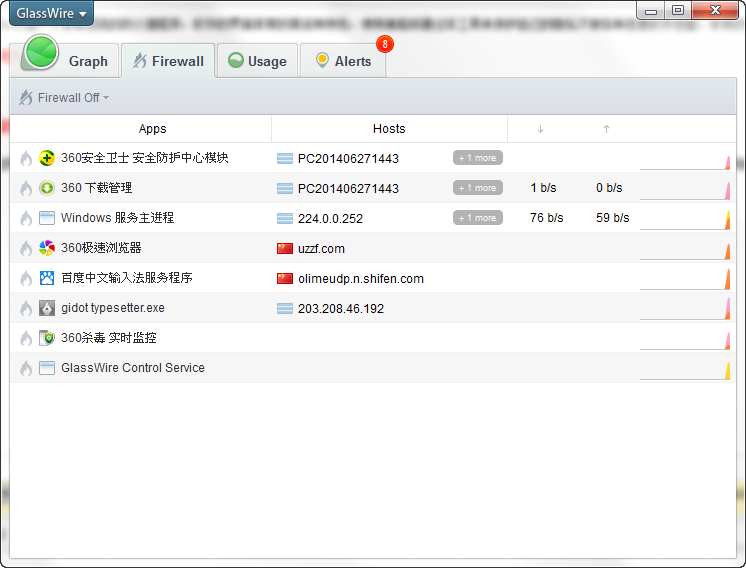
Task: Click the China flag beside olimeudp.n.shifen.com
Action: [x=285, y=278]
